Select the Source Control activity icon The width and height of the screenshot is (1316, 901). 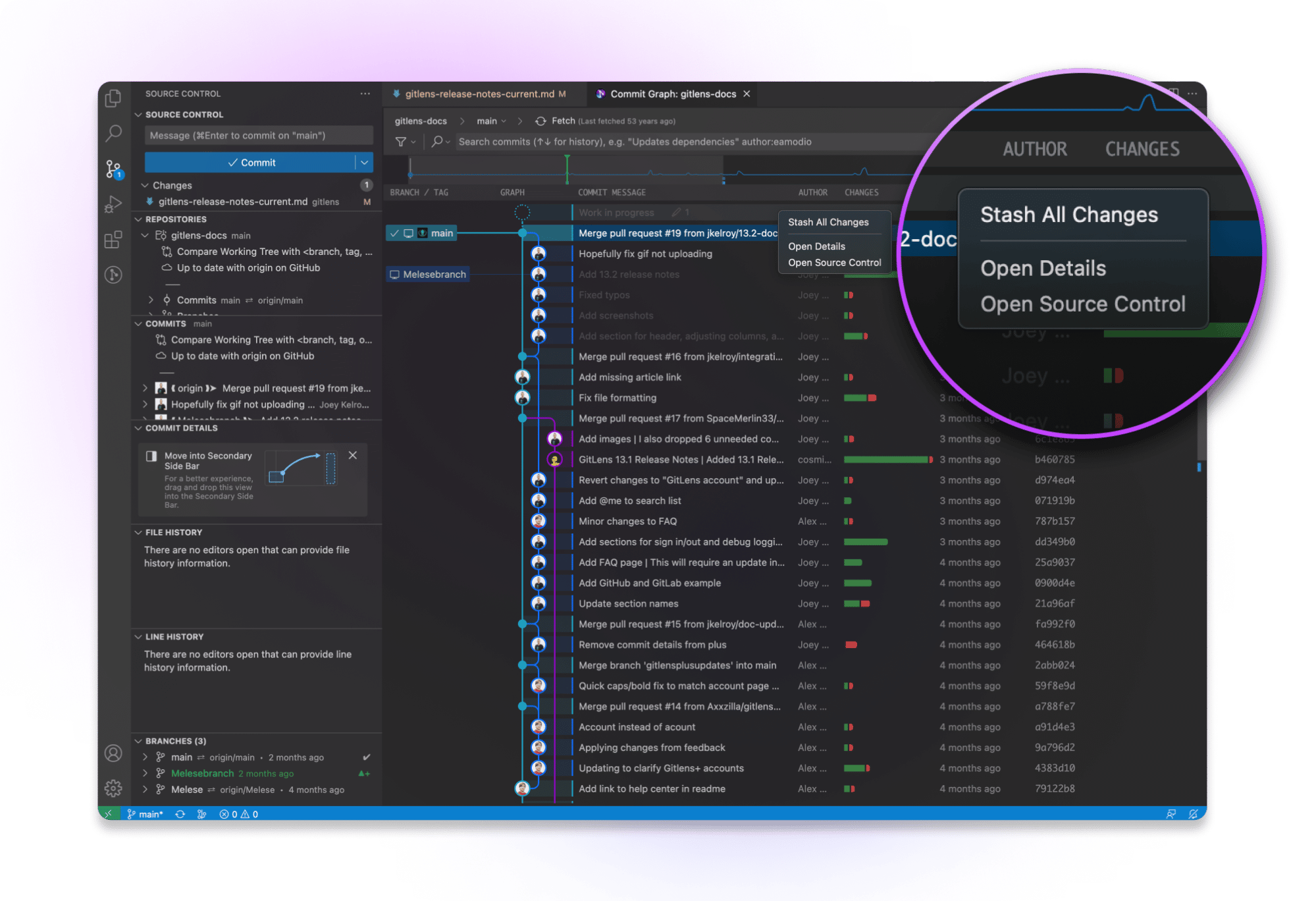tap(113, 169)
